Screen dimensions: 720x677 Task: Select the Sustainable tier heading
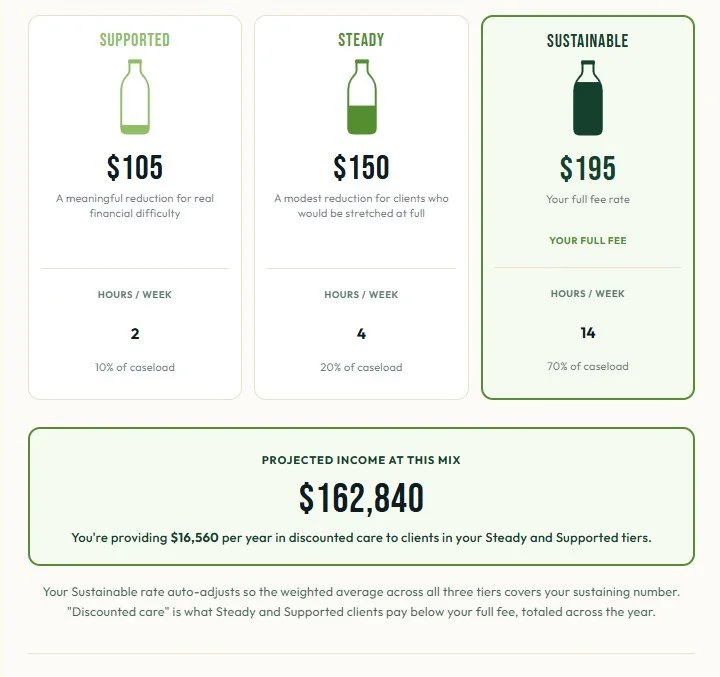tap(588, 41)
